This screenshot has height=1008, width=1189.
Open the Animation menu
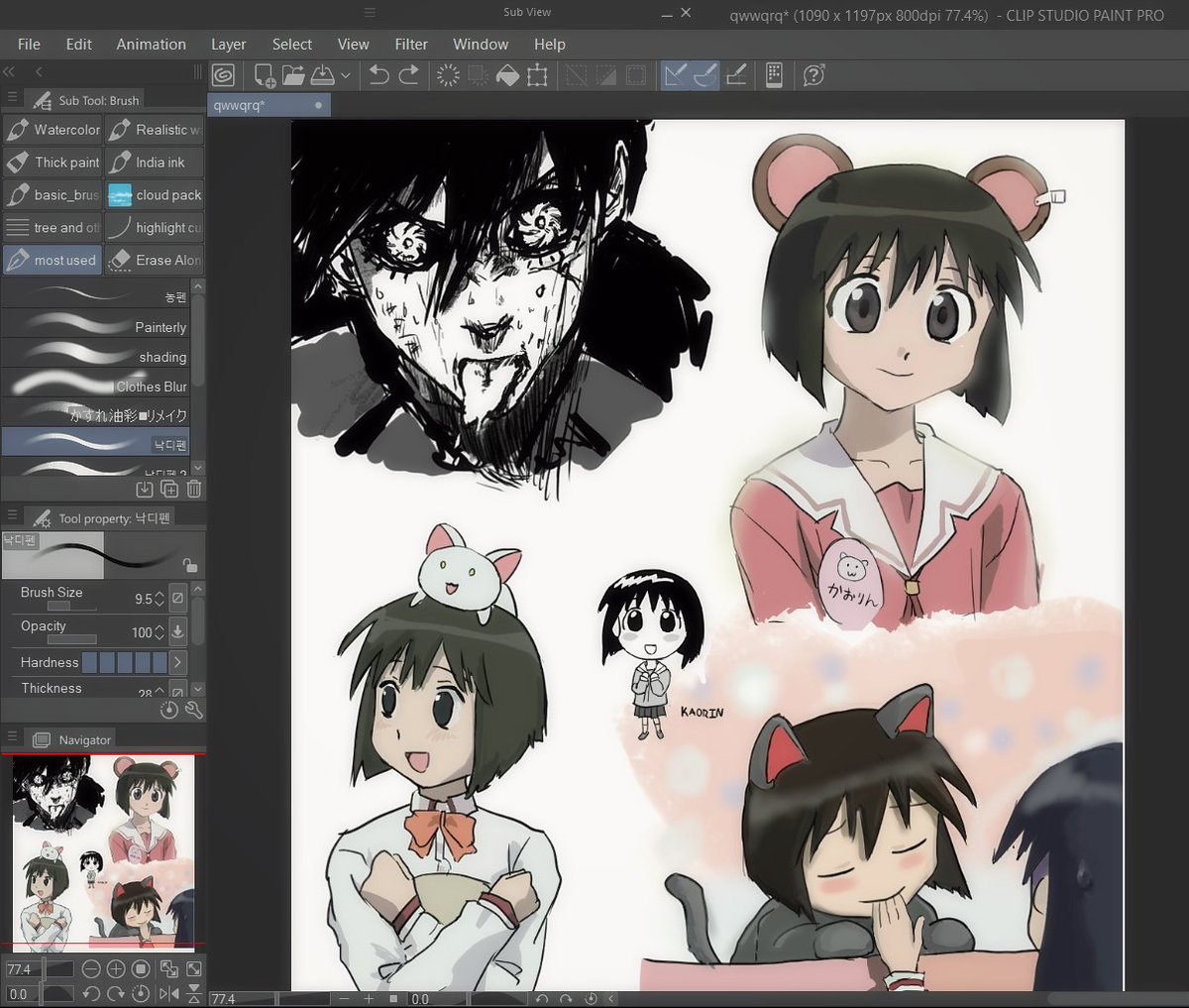(151, 44)
